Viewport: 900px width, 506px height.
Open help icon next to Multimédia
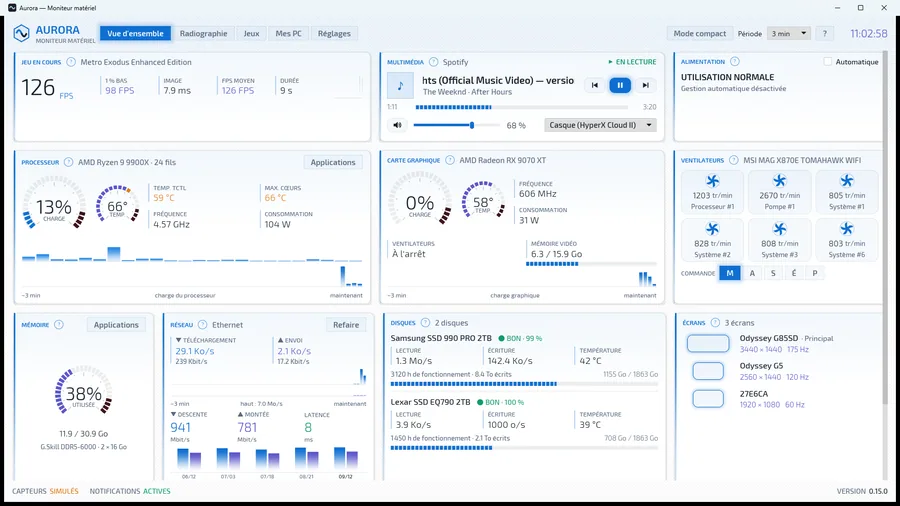tap(433, 62)
